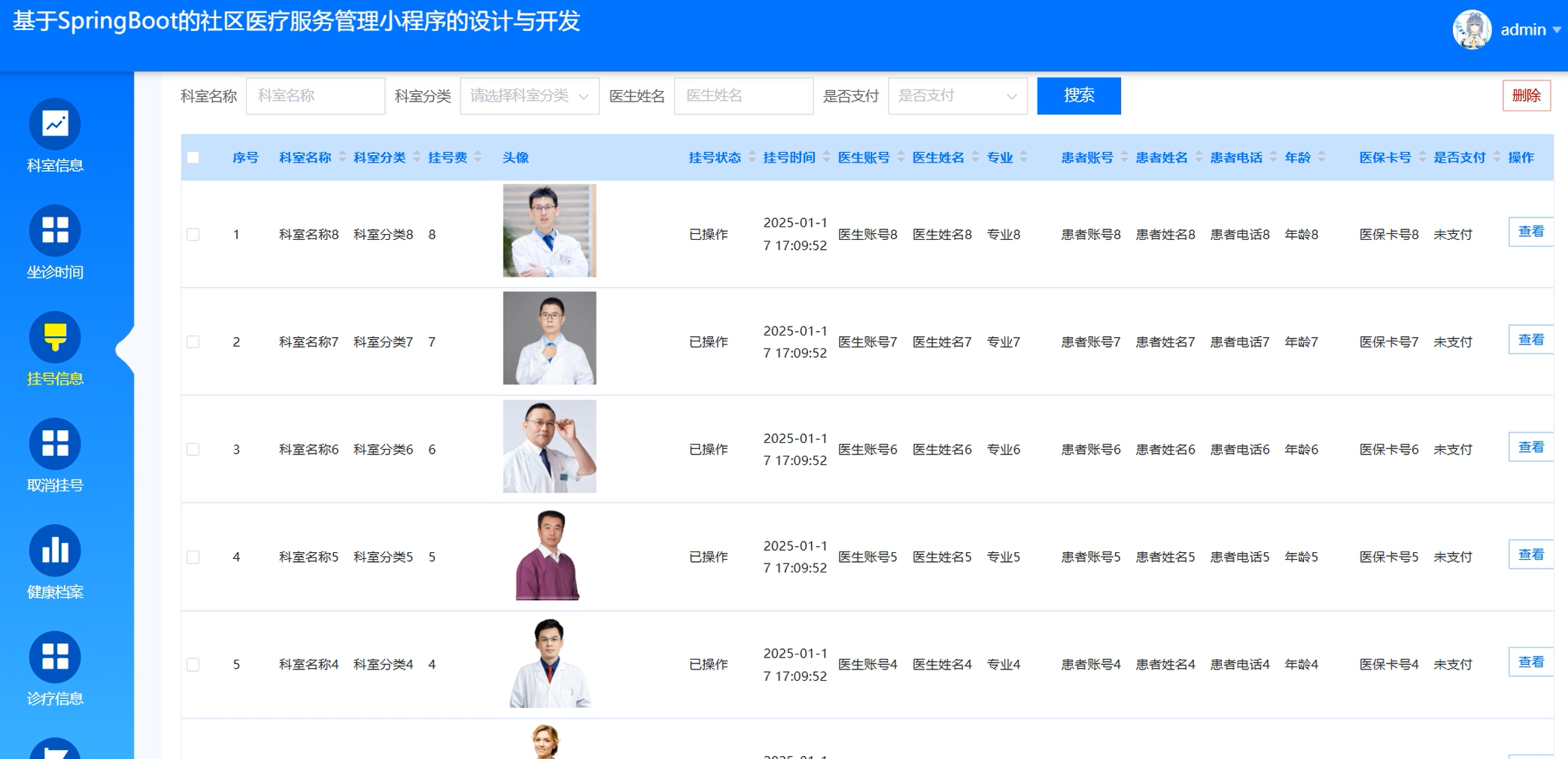Open the 科室信息 sidebar icon
This screenshot has height=759, width=1568.
click(x=55, y=124)
